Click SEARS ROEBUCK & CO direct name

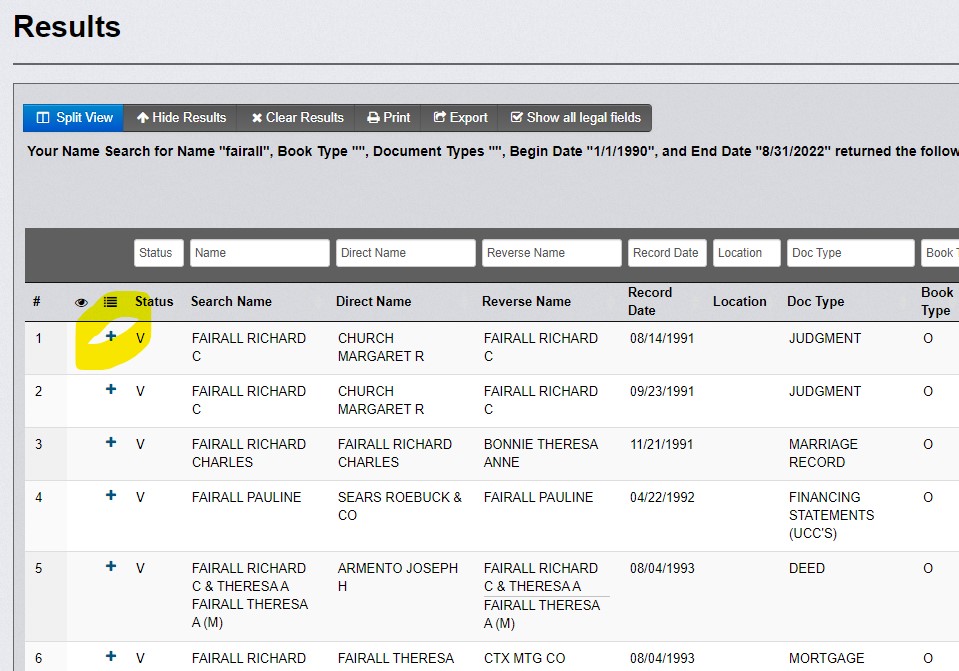click(x=400, y=506)
